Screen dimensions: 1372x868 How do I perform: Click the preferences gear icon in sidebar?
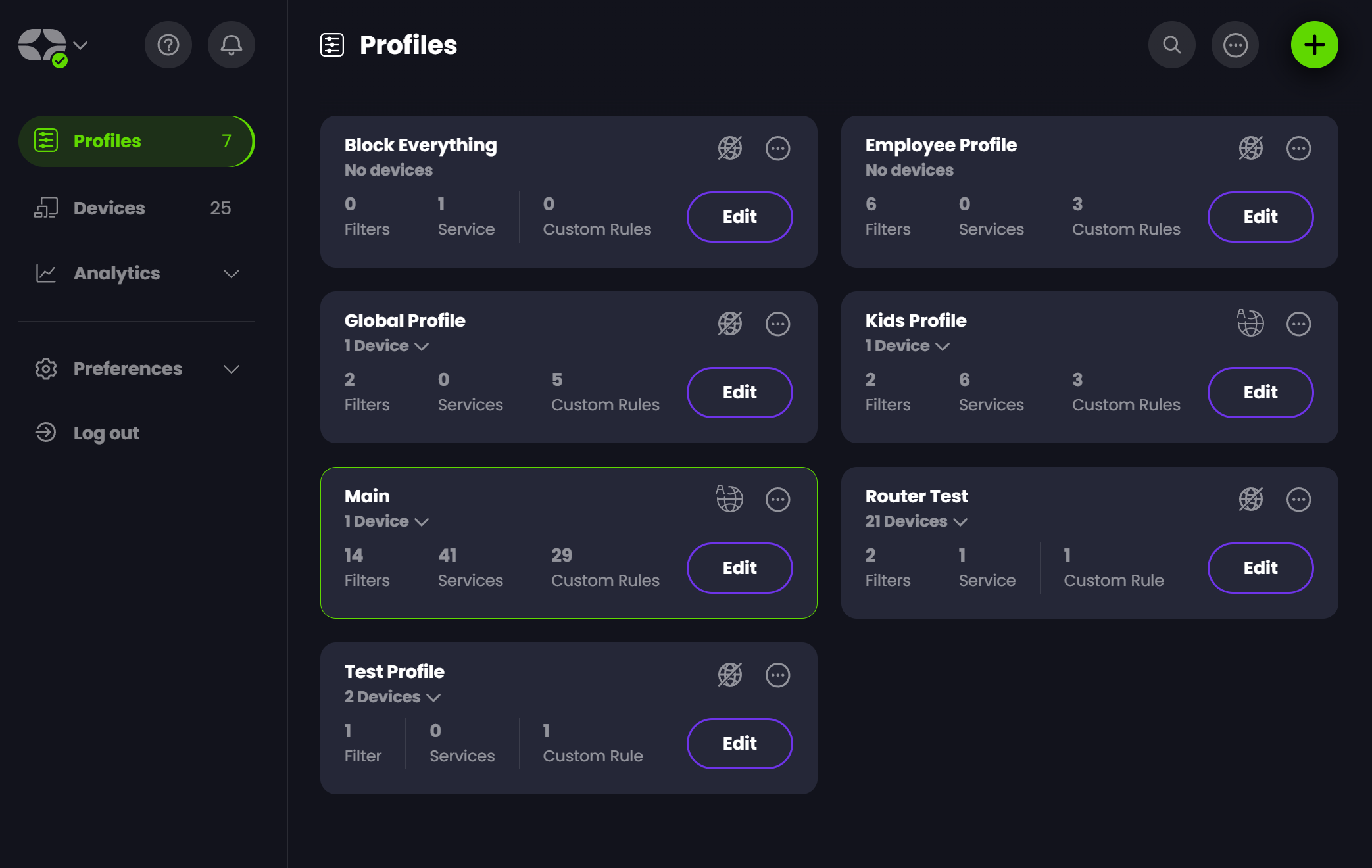pos(46,368)
